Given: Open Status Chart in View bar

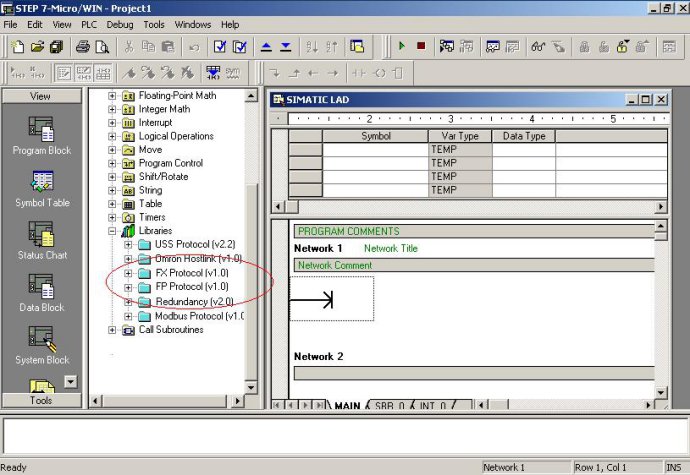Looking at the screenshot, I should point(42,240).
